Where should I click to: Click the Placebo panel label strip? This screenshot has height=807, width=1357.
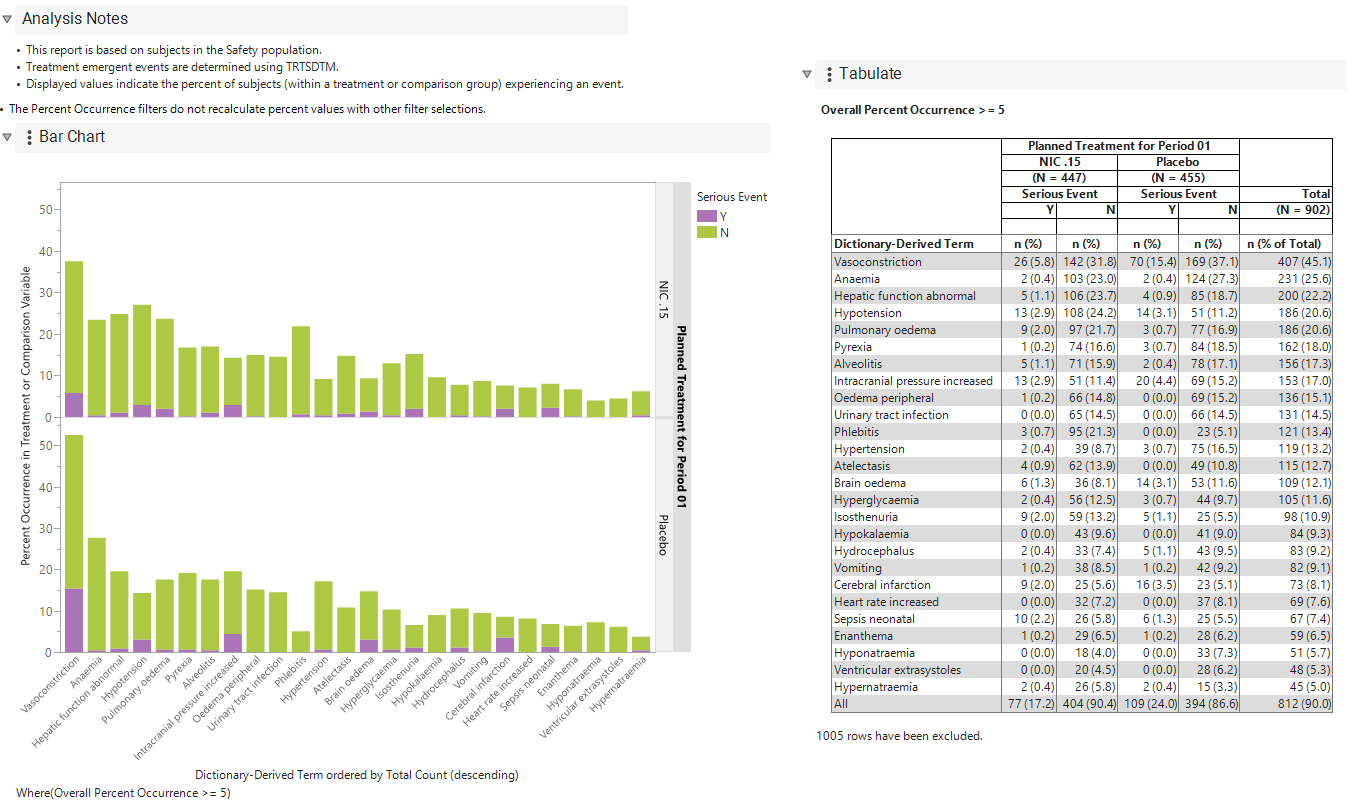click(x=663, y=536)
